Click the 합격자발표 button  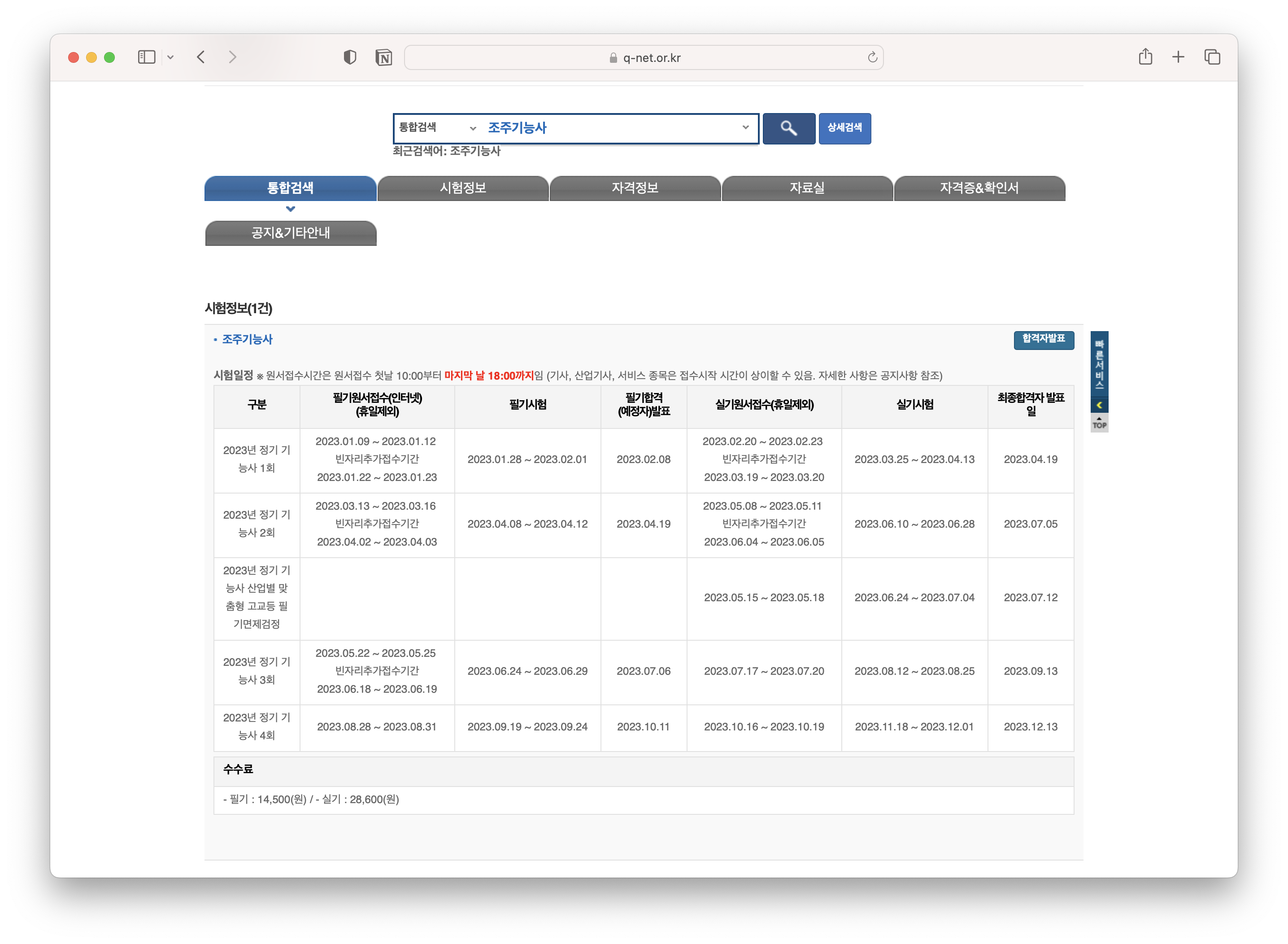(x=1043, y=340)
